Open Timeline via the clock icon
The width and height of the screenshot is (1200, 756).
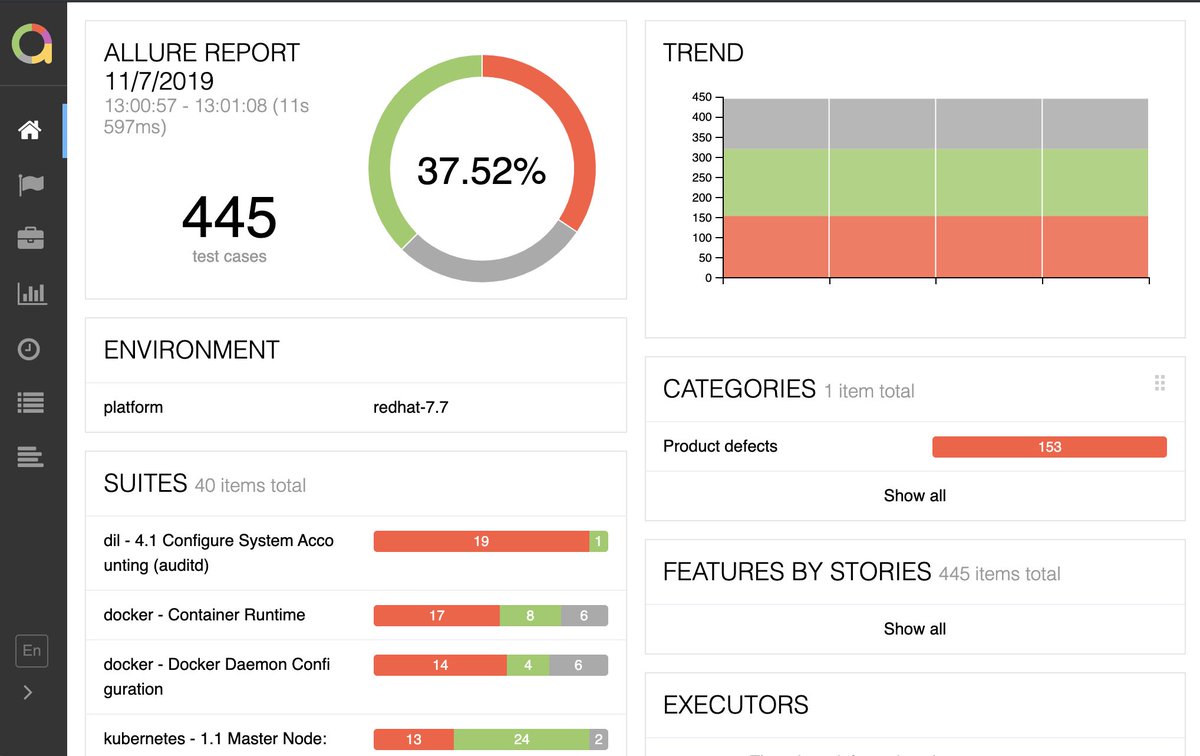pyautogui.click(x=30, y=349)
